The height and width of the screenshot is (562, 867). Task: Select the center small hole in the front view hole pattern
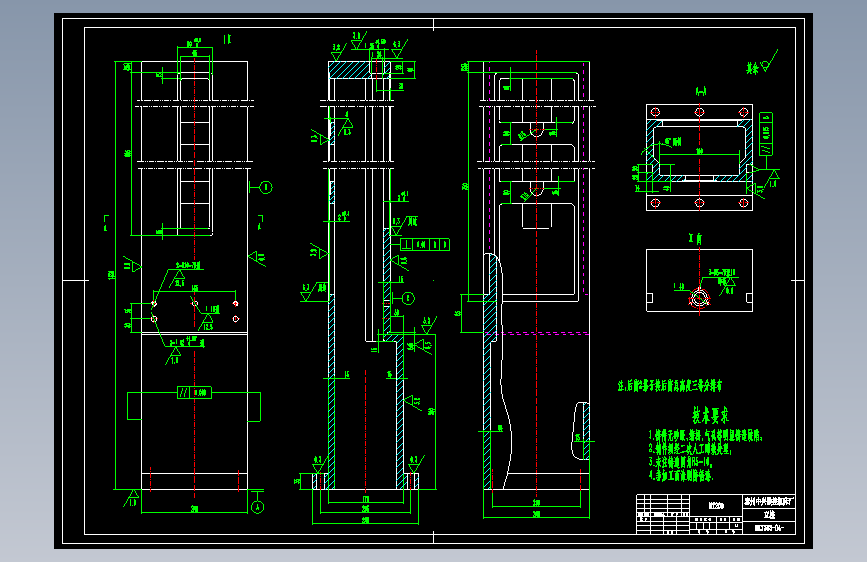tap(195, 303)
